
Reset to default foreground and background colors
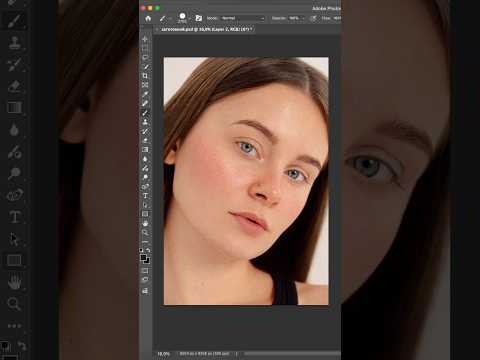click(141, 250)
